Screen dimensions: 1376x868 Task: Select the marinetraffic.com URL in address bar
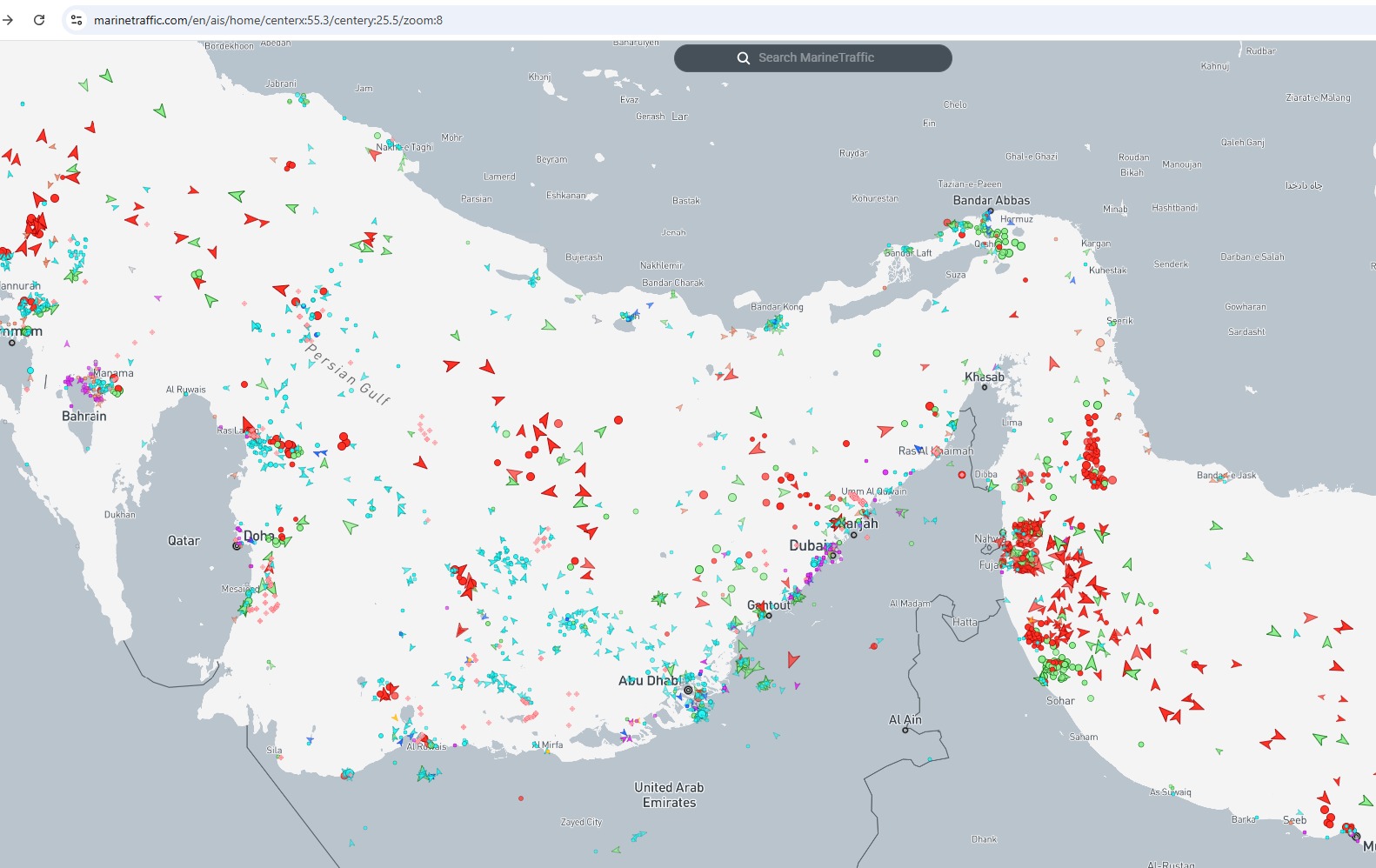coord(268,20)
